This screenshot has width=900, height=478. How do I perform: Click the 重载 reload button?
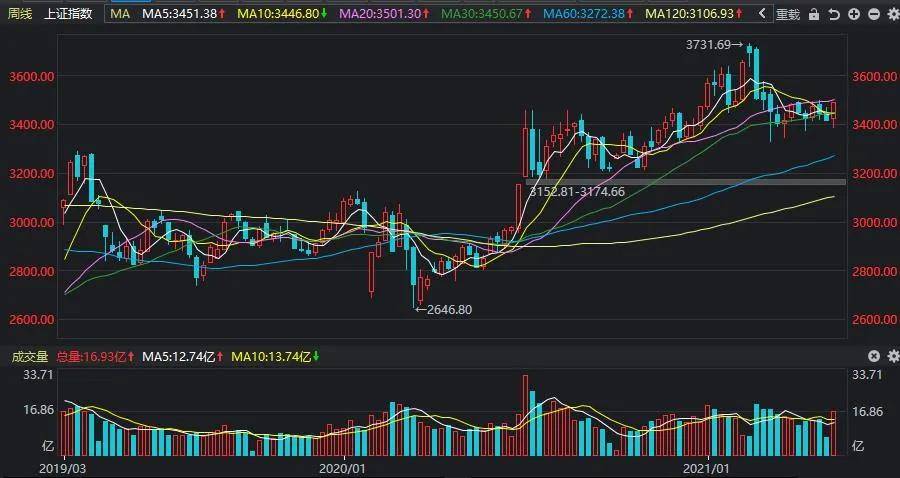point(788,14)
